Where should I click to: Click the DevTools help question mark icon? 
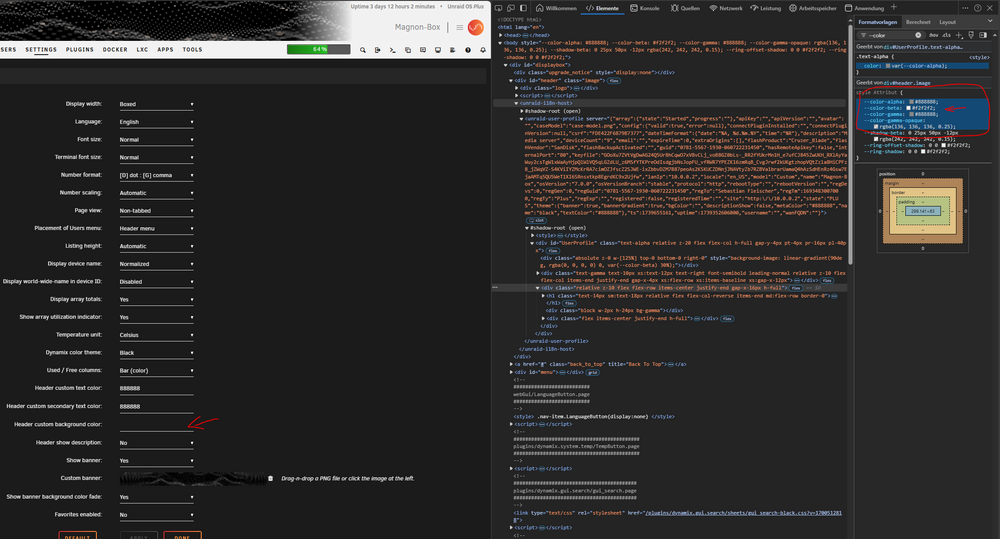pos(978,8)
